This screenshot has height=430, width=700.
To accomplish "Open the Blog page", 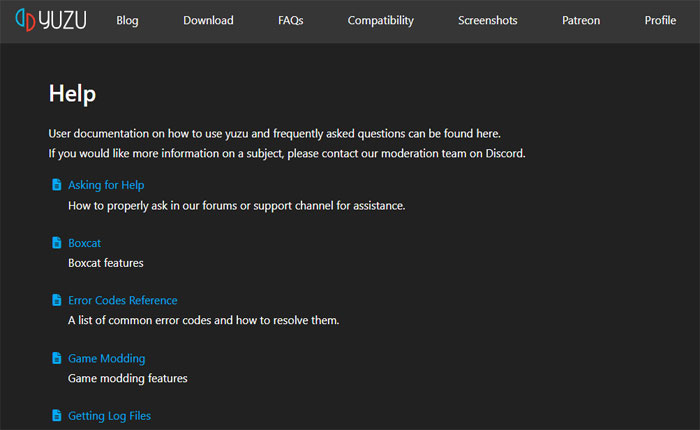I will (x=127, y=20).
